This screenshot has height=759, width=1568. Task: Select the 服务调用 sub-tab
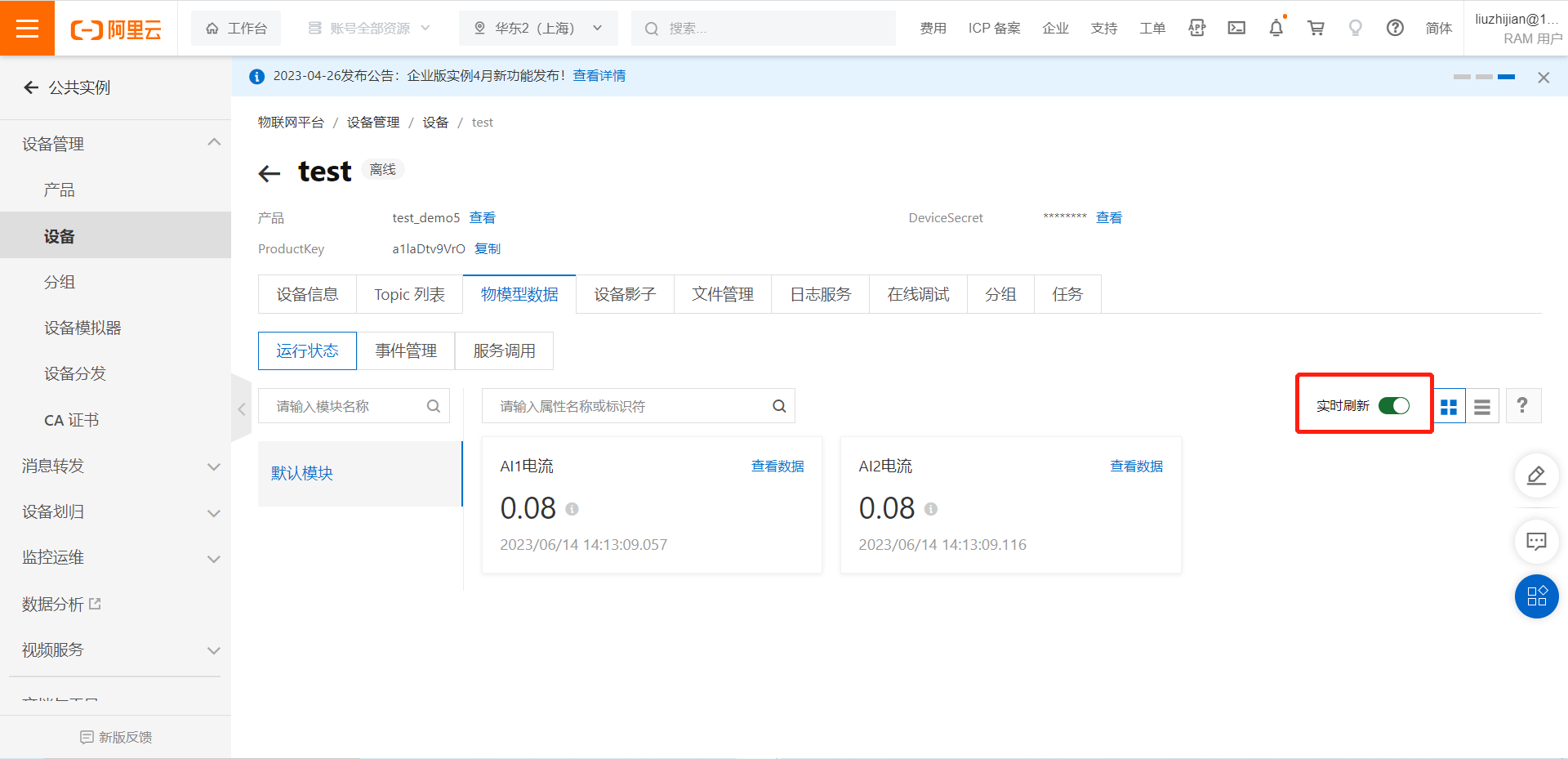(504, 350)
